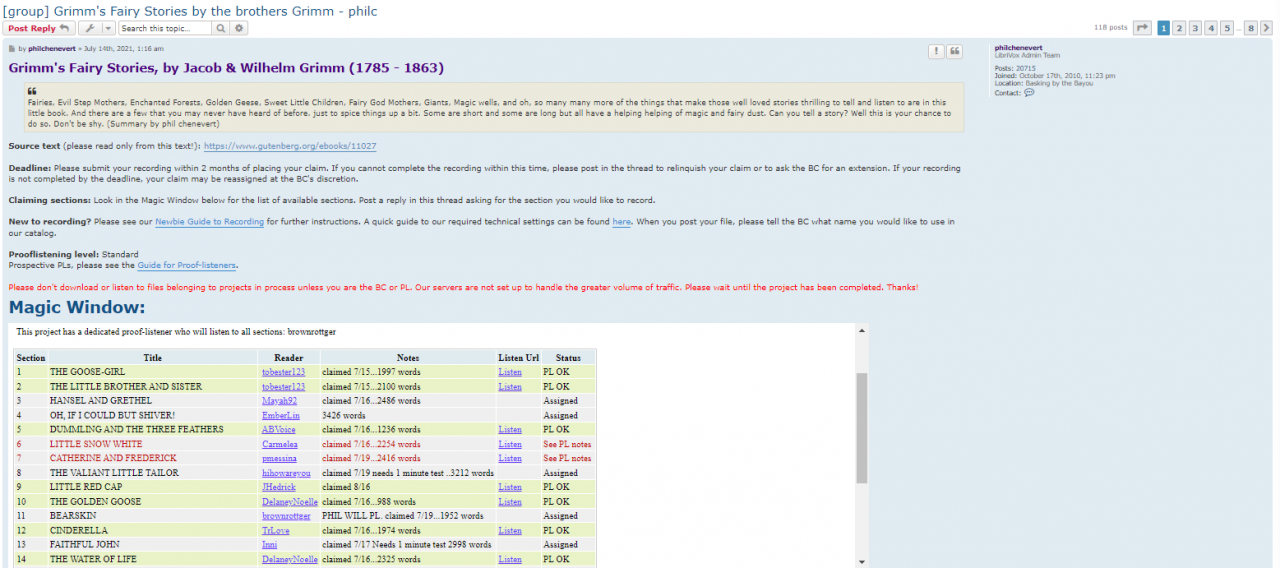Select current page 1 button
The height and width of the screenshot is (568, 1280).
point(1164,28)
